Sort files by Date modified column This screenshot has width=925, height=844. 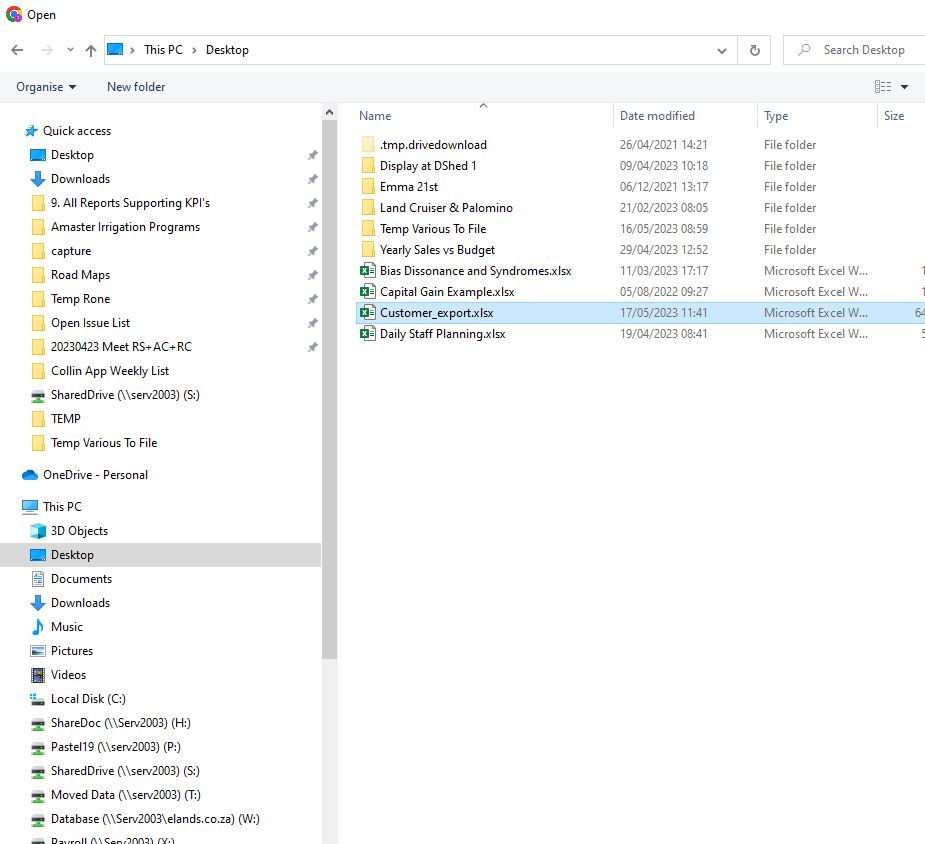click(657, 116)
